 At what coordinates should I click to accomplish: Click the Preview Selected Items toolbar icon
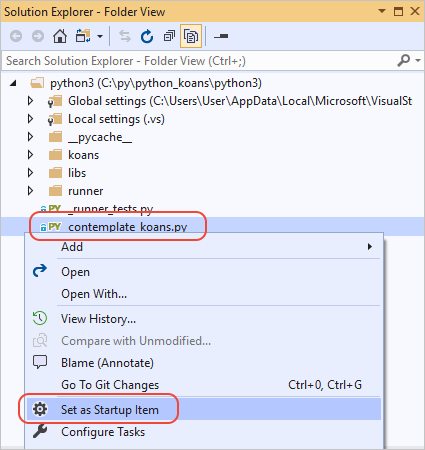click(x=221, y=36)
